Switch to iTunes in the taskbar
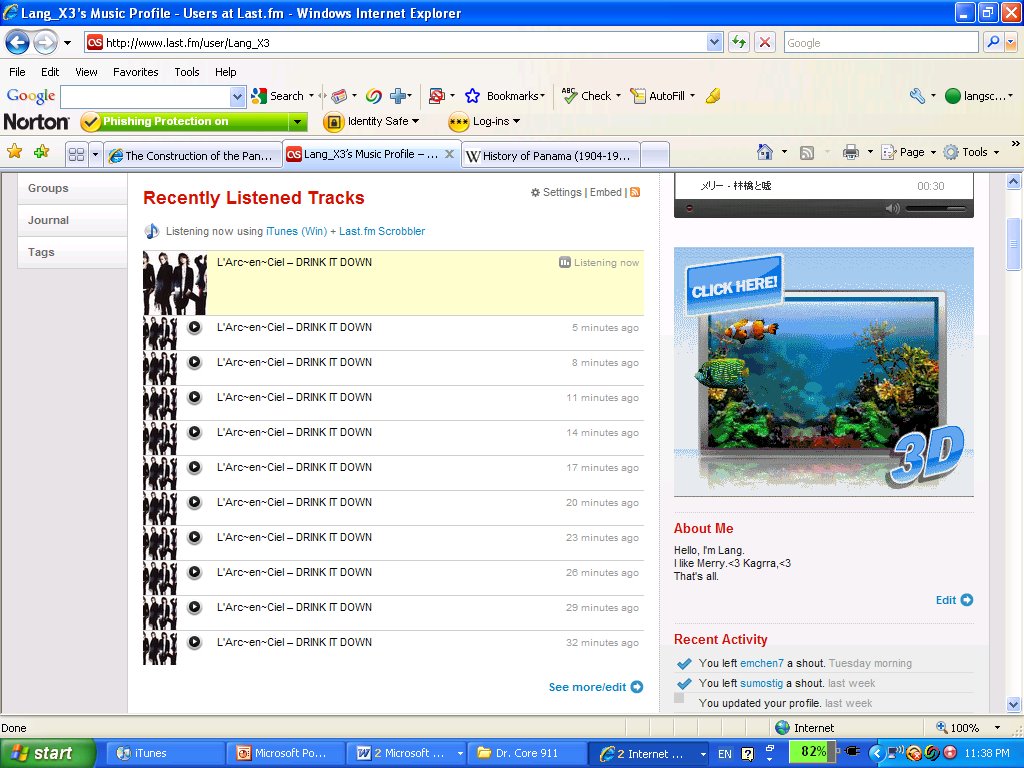 [x=165, y=753]
